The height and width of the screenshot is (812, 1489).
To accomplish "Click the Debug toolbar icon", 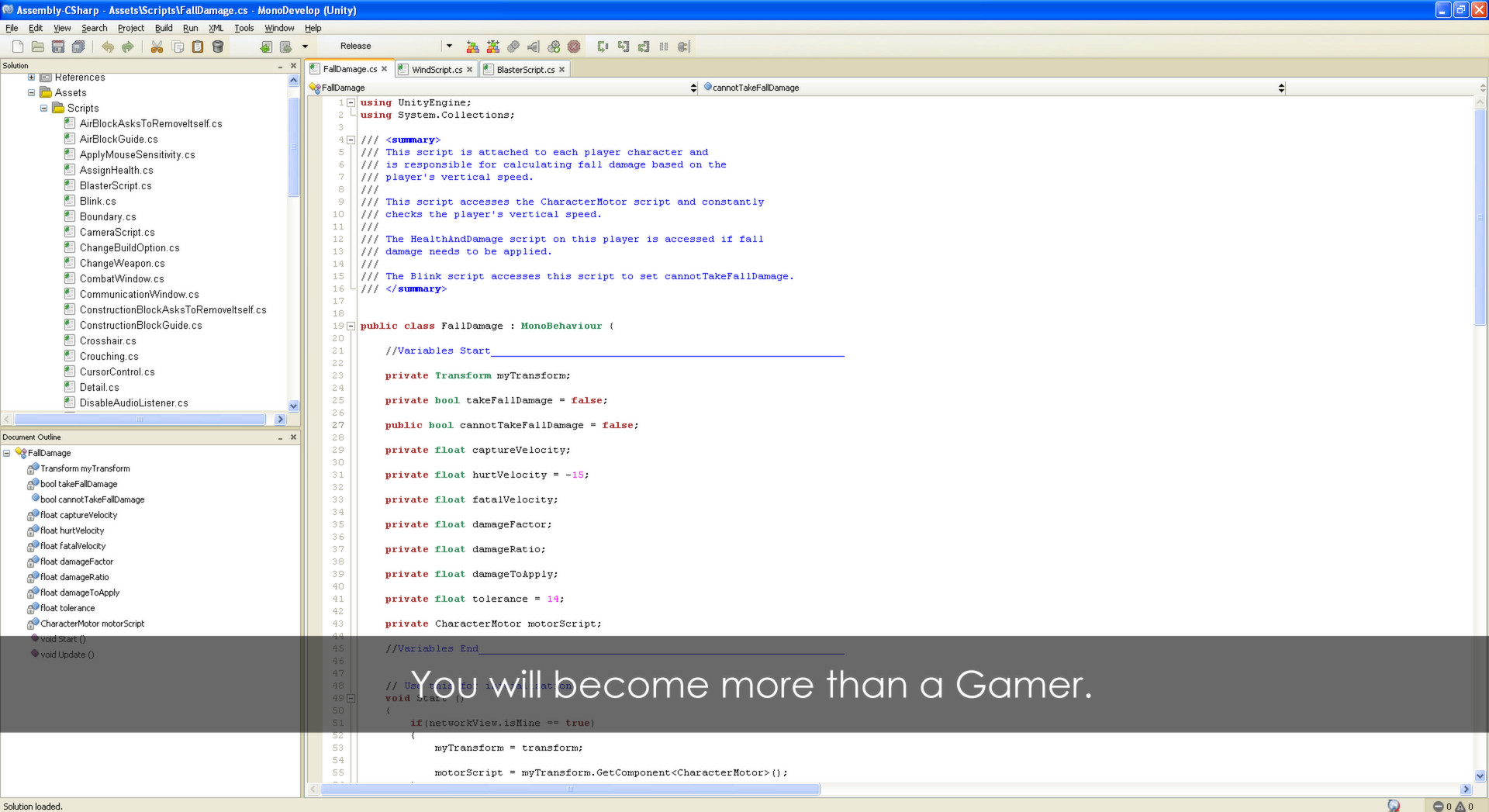I will [x=534, y=47].
